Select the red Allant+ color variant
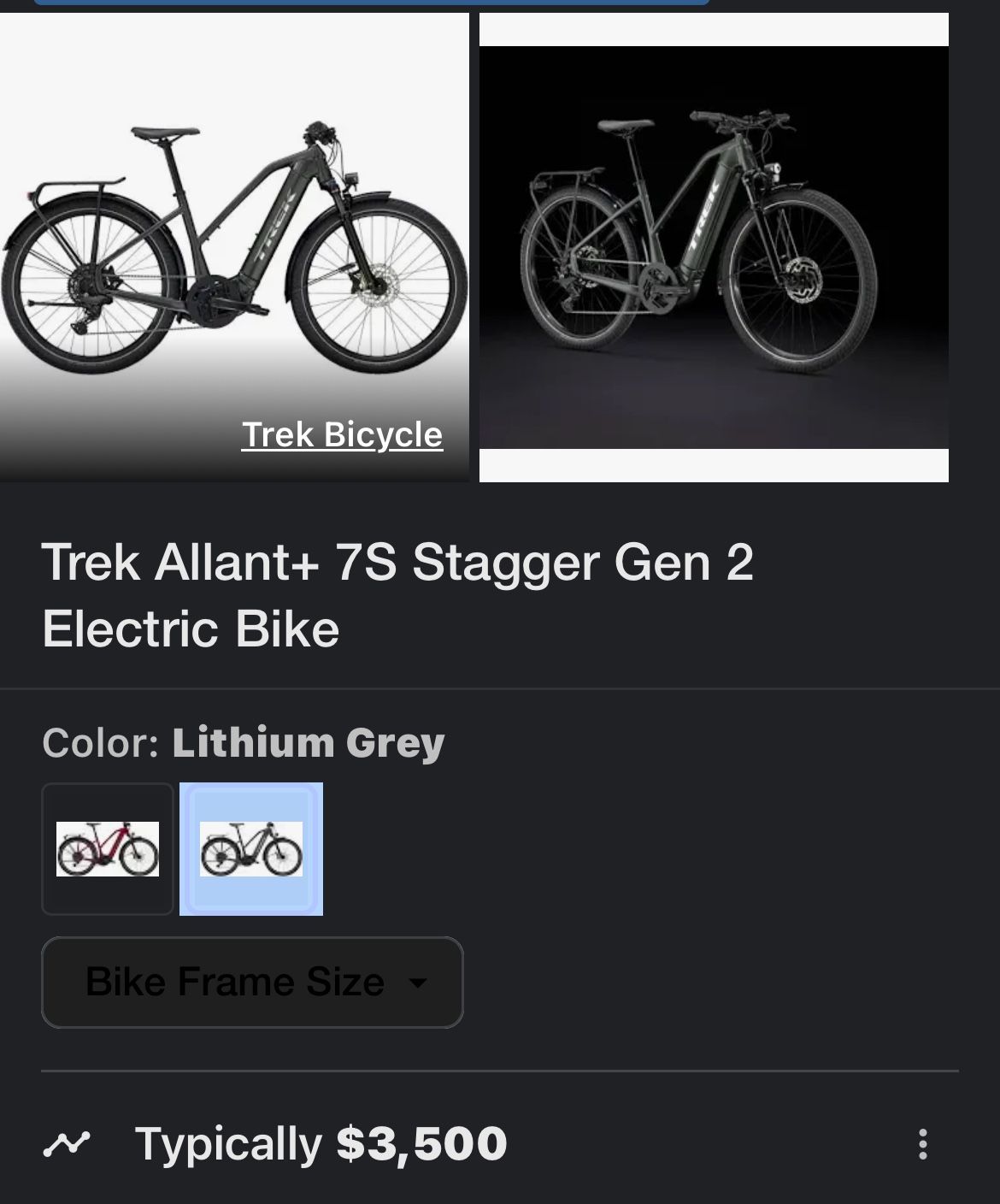This screenshot has height=1204, width=1000. pyautogui.click(x=107, y=848)
